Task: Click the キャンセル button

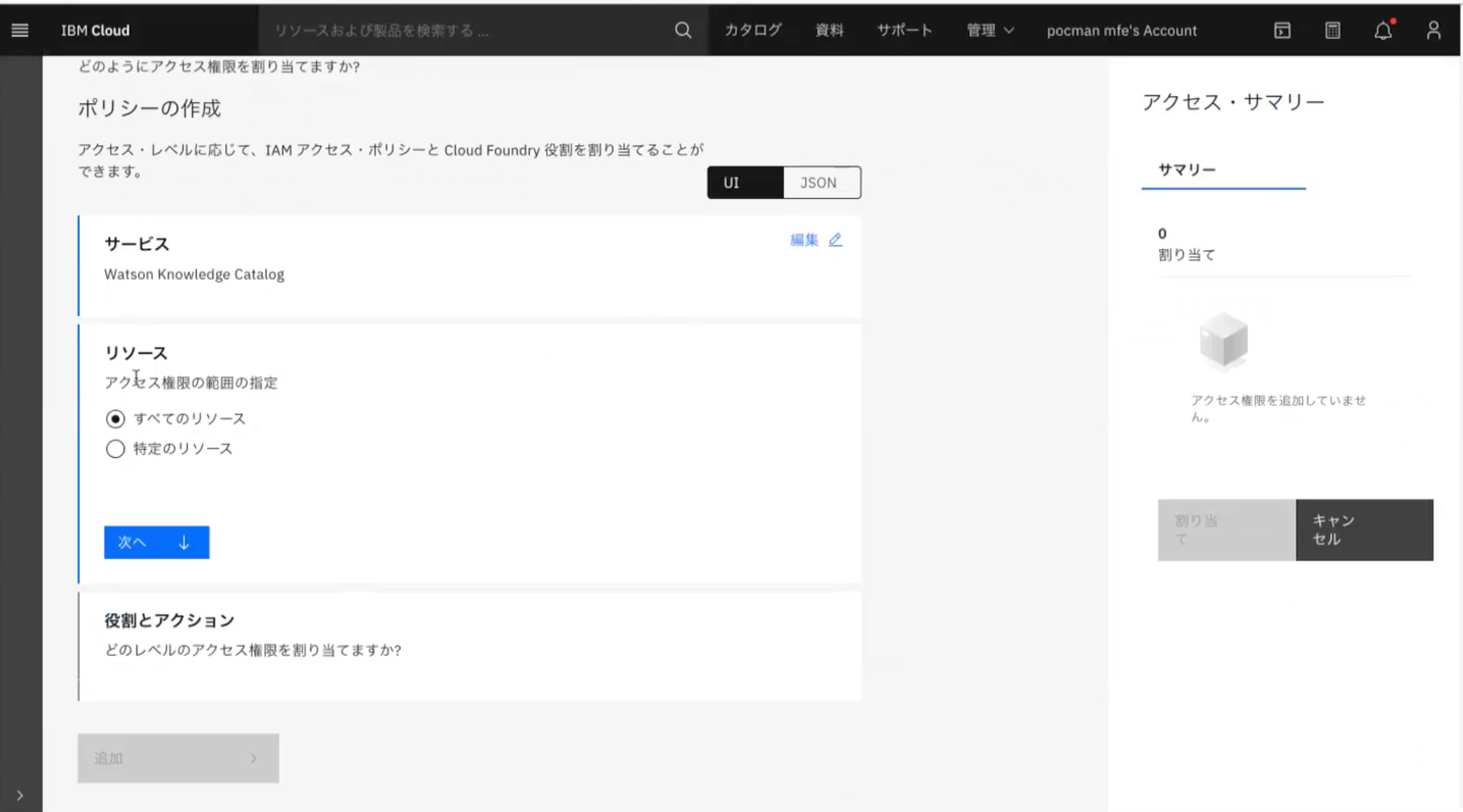Action: click(1363, 530)
